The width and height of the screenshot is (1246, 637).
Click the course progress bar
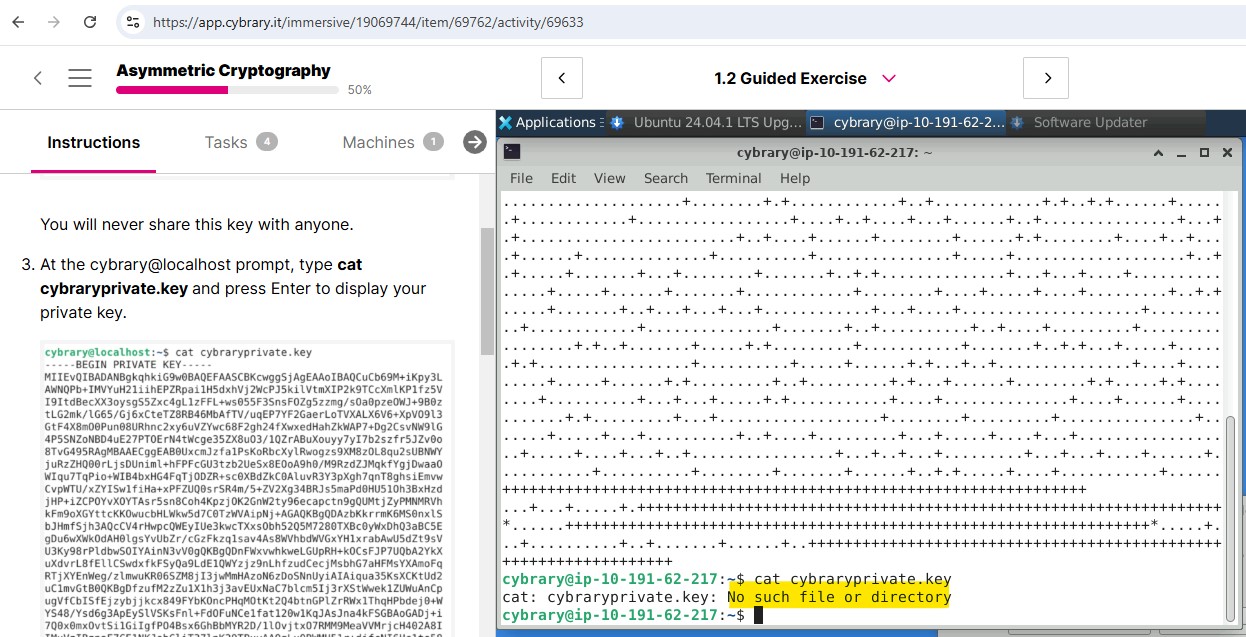coord(227,90)
